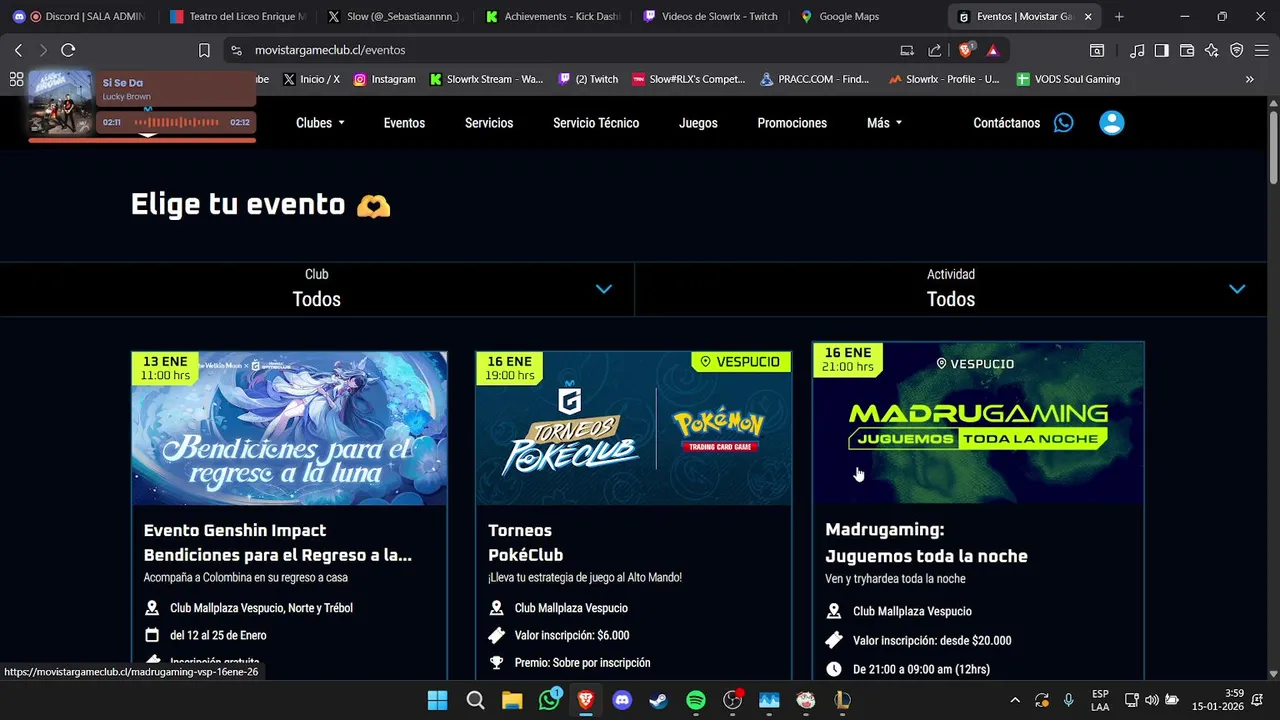Open Genshin Impact event banner image
This screenshot has height=720, width=1280.
point(289,428)
